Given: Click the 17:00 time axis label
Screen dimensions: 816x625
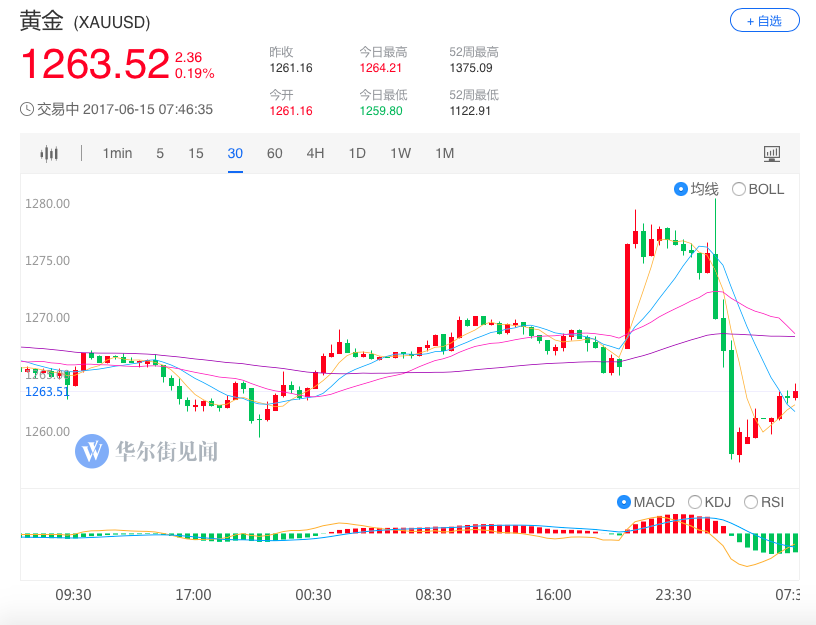Looking at the screenshot, I should (193, 595).
